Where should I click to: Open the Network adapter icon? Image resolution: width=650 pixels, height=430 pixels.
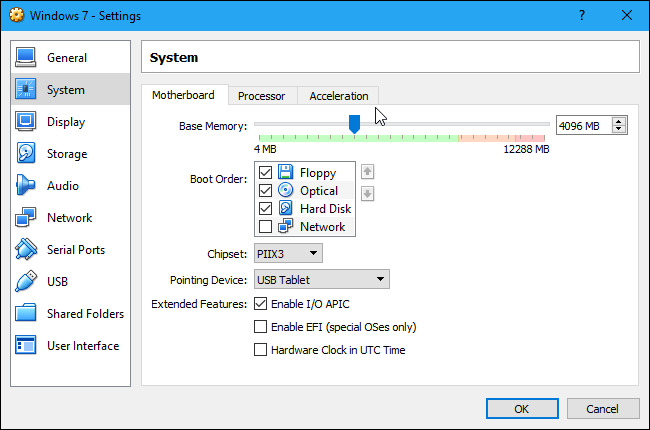(26, 218)
